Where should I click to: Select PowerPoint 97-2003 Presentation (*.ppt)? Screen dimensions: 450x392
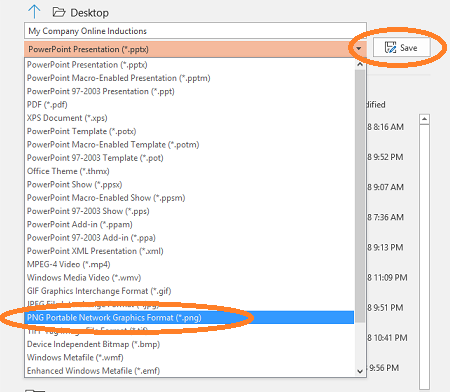coord(190,91)
